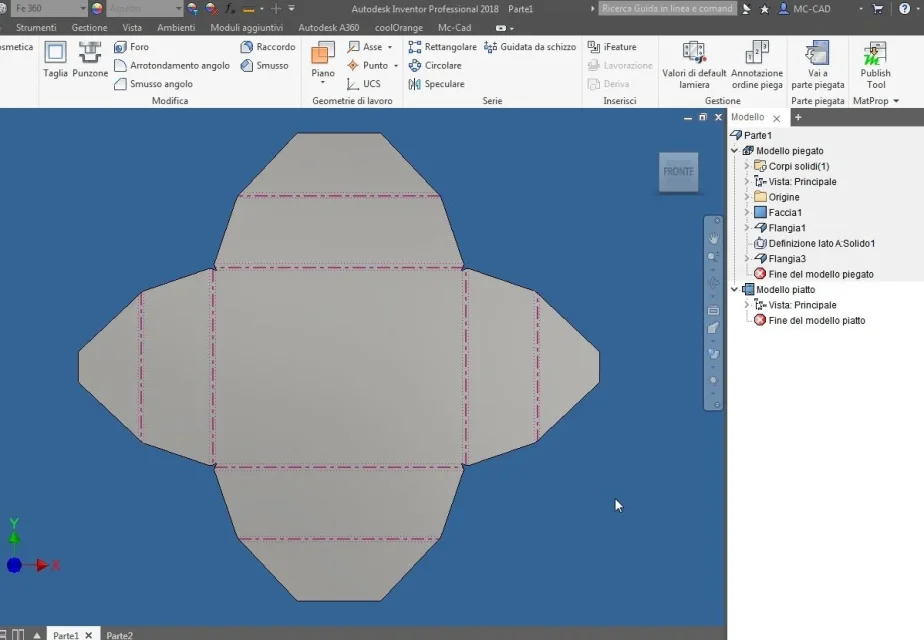Viewport: 924px width, 640px height.
Task: Activate the Punzone punch tool
Action: click(90, 60)
